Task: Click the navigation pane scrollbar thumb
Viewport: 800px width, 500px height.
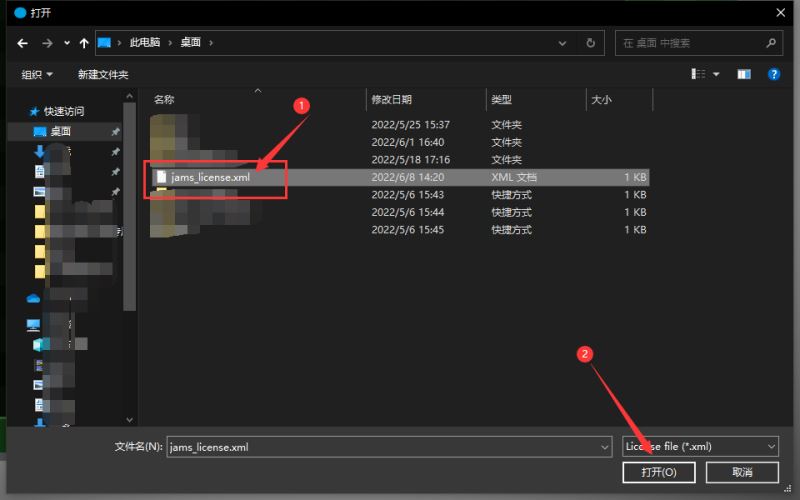Action: pos(130,207)
